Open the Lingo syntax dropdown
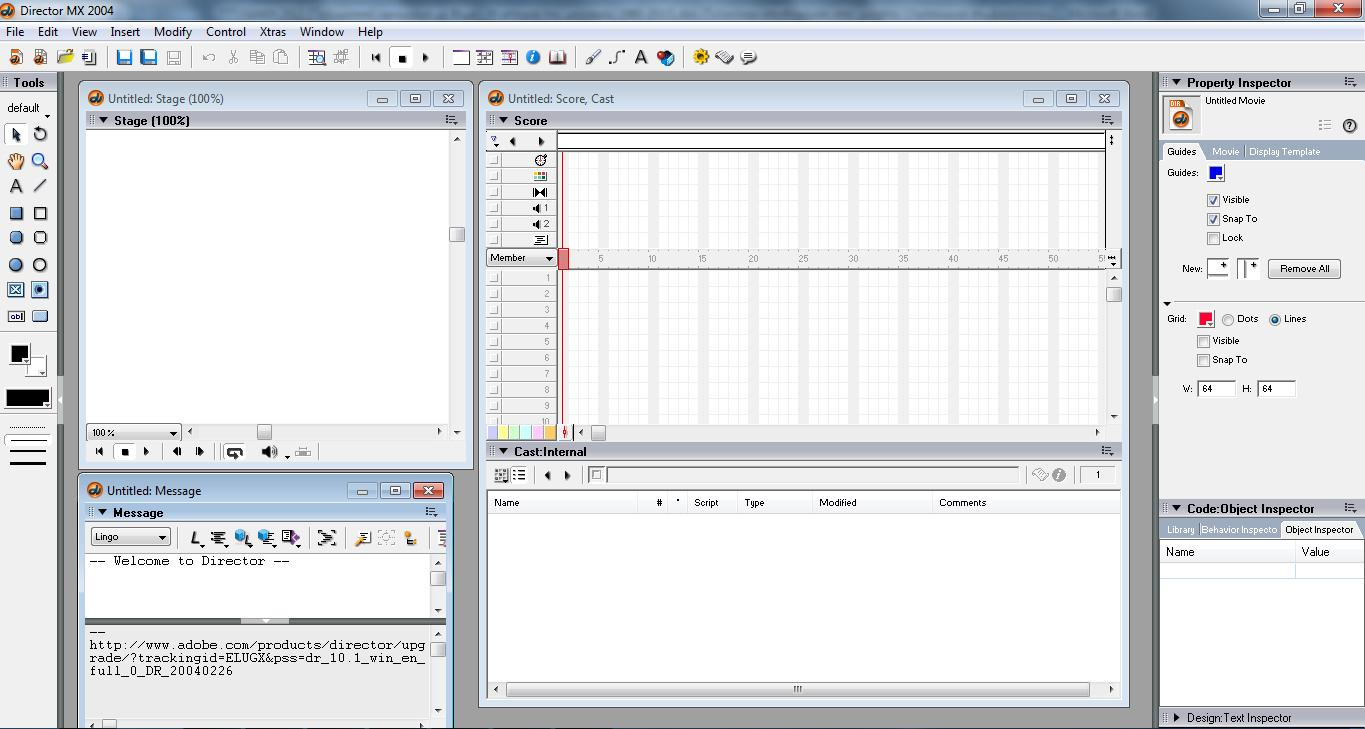Viewport: 1365px width, 729px height. pos(130,537)
